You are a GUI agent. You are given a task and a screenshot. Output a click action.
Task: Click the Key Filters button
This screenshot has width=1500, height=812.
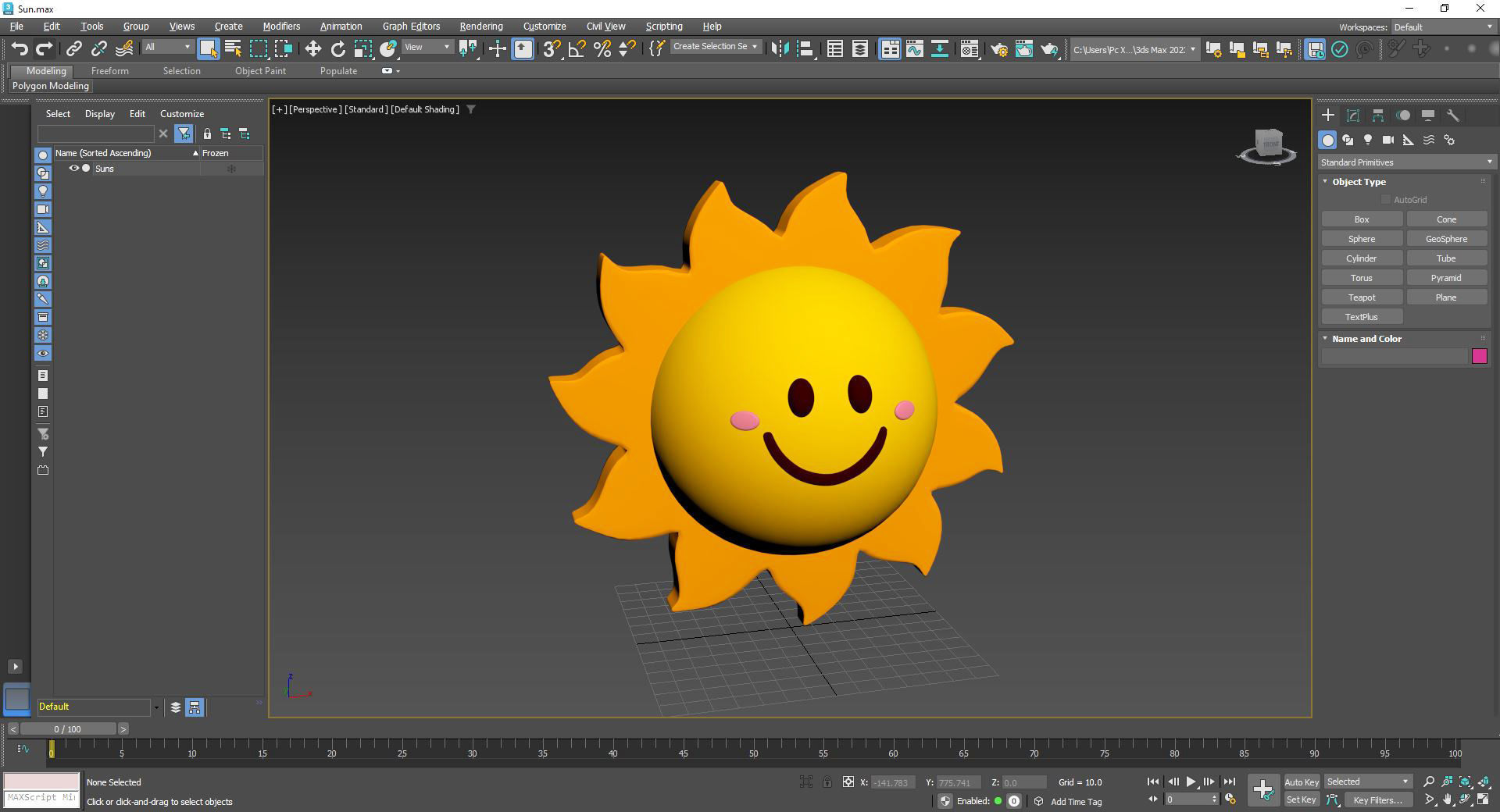tap(1378, 800)
